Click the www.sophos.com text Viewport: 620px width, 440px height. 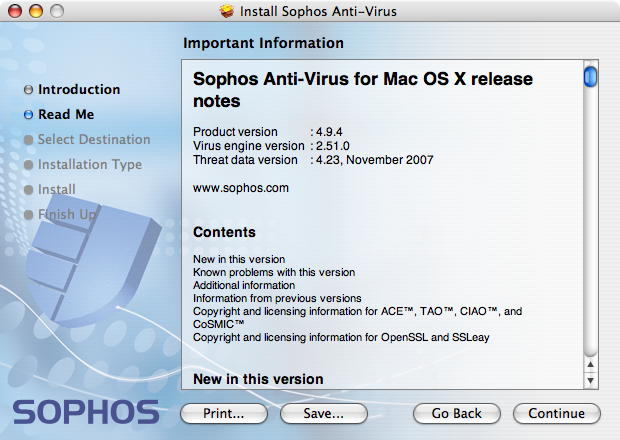tap(241, 188)
